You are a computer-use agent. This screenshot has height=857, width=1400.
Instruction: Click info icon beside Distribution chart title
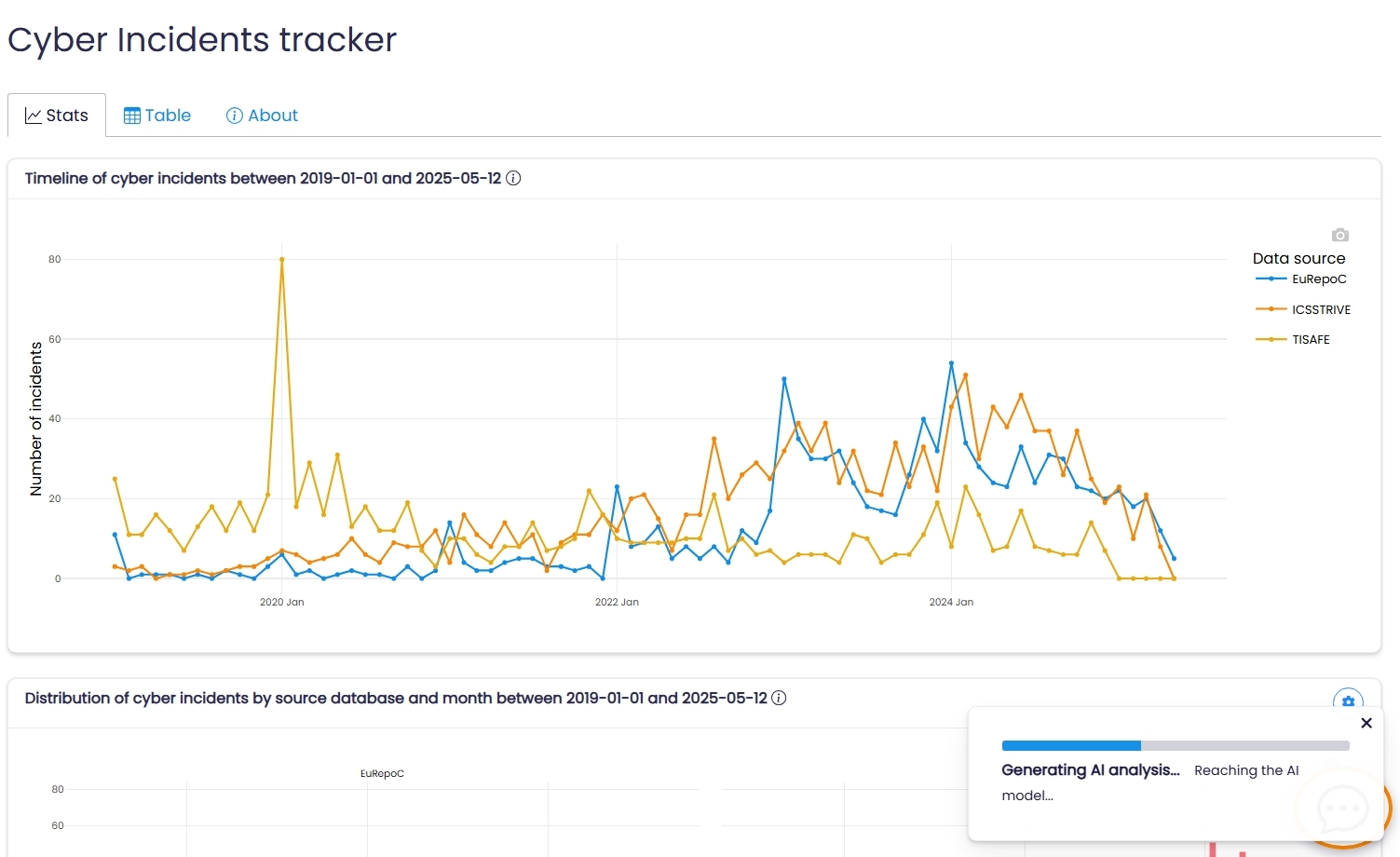[x=779, y=698]
